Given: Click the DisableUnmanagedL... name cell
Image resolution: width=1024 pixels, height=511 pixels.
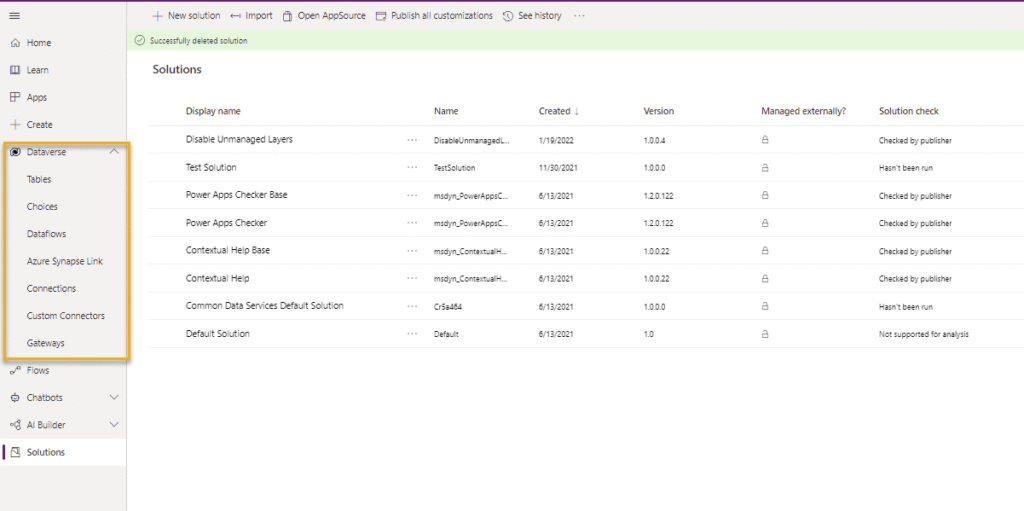Looking at the screenshot, I should 472,140.
